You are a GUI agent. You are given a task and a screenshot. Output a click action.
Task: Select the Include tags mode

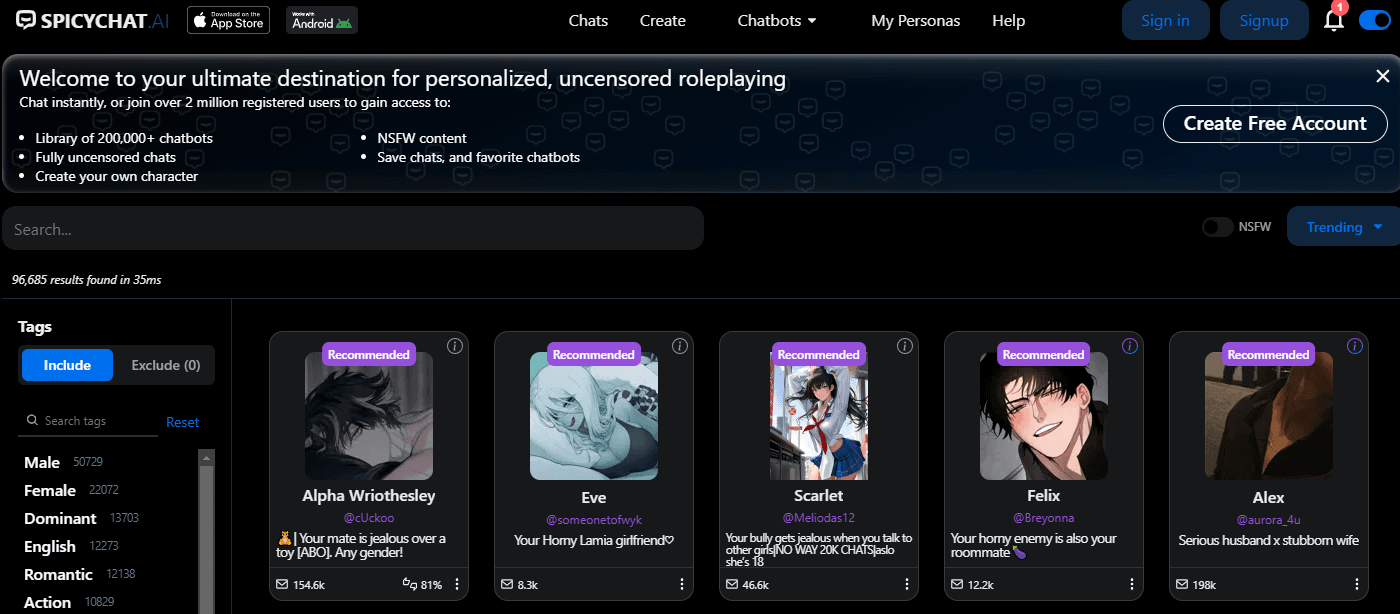pyautogui.click(x=67, y=365)
